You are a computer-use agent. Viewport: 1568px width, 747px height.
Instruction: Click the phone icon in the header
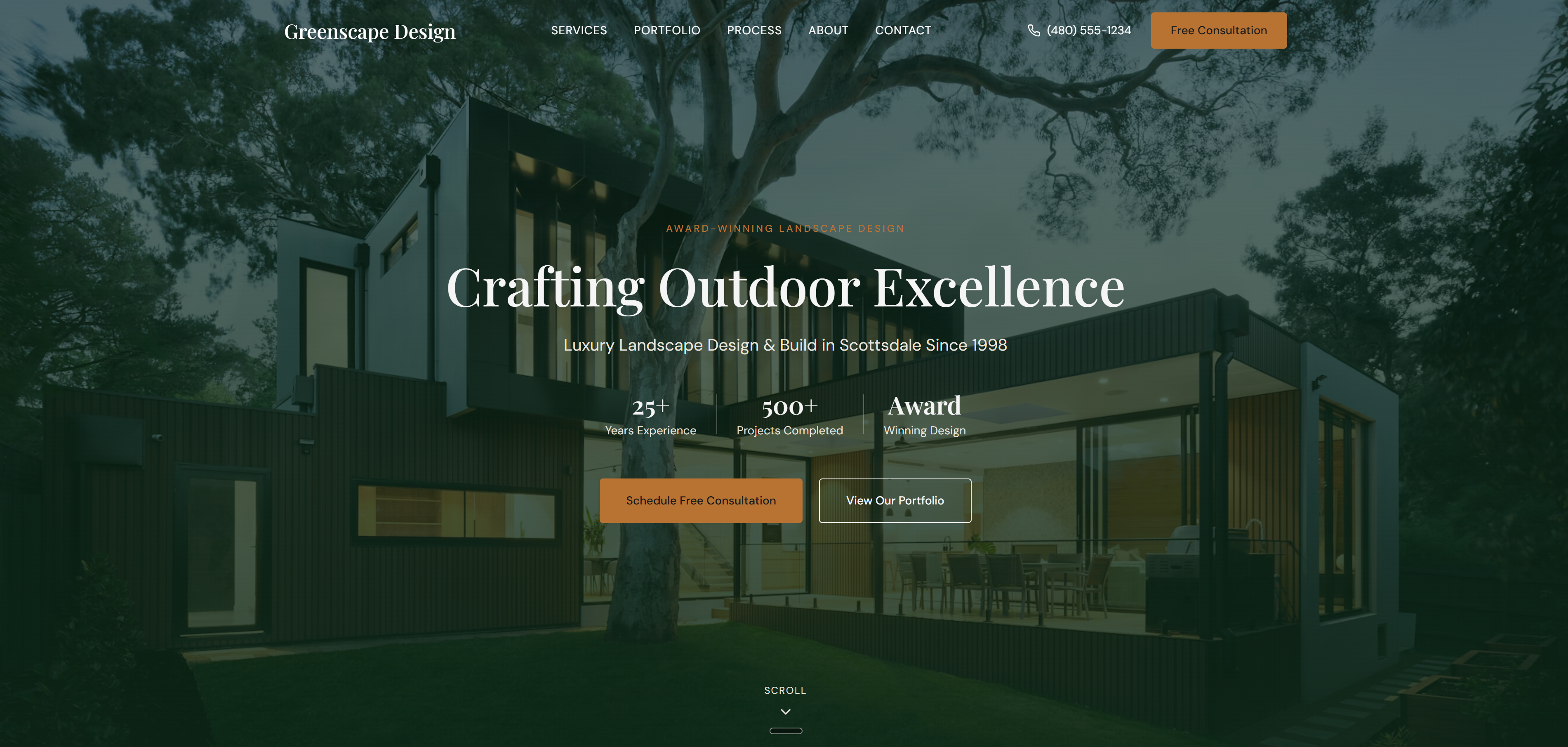[1034, 30]
